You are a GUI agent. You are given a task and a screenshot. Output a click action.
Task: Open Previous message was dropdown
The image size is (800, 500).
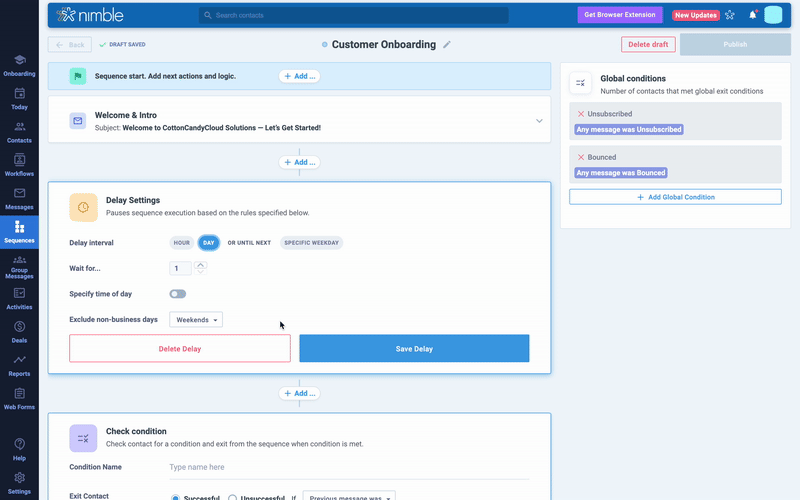coord(349,497)
